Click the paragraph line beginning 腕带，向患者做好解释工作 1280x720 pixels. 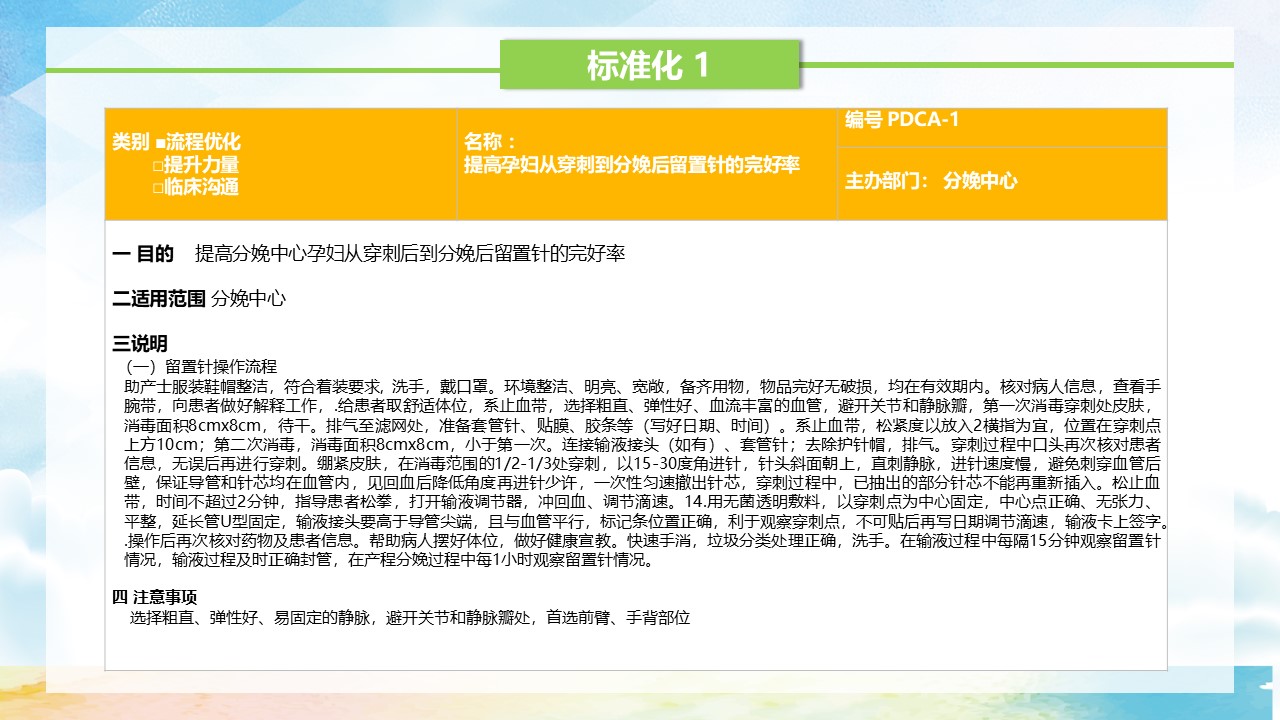point(640,405)
